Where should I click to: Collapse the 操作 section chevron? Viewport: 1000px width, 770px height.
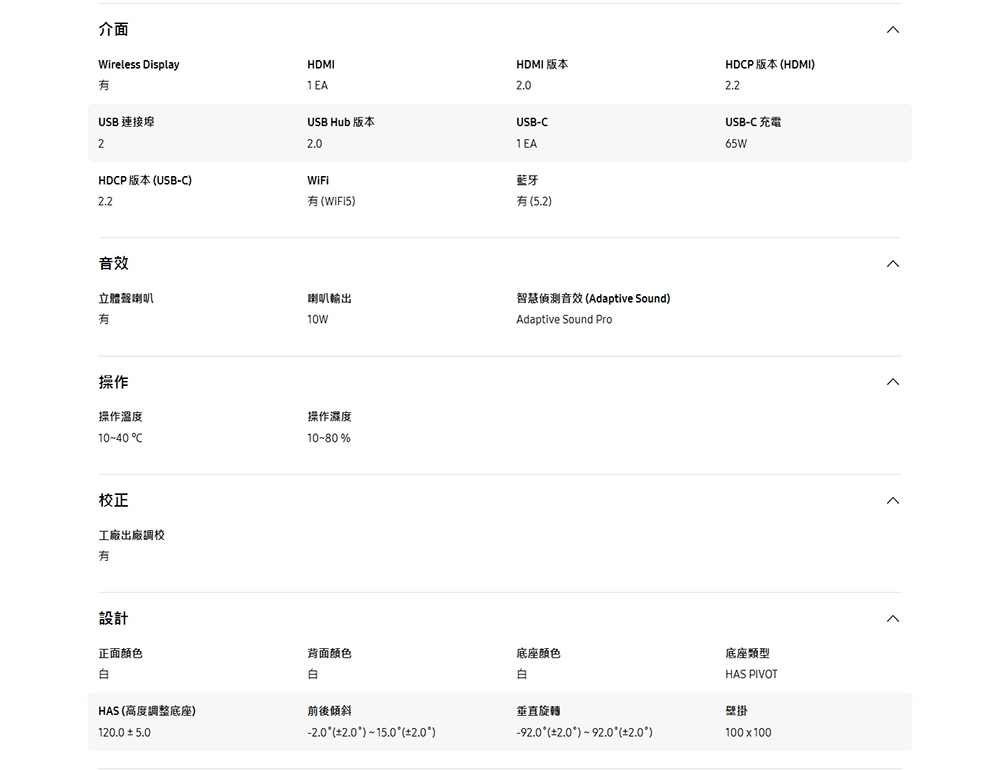(893, 381)
